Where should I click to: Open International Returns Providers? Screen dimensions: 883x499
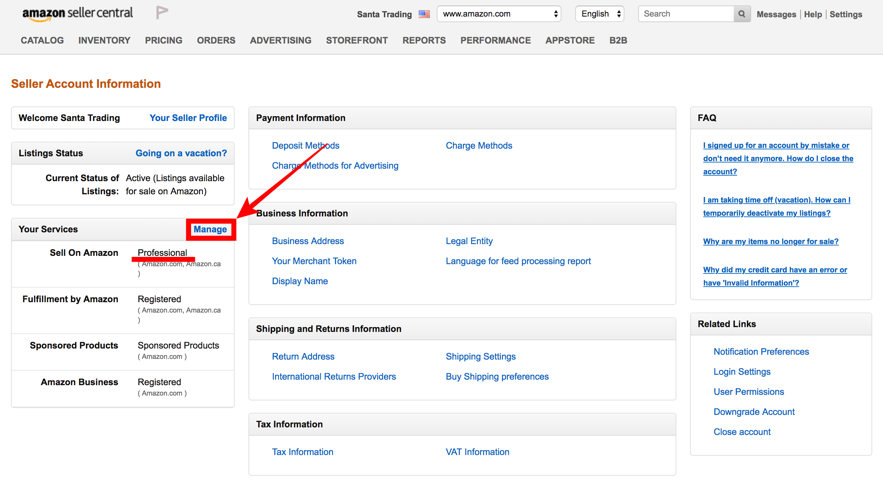334,377
